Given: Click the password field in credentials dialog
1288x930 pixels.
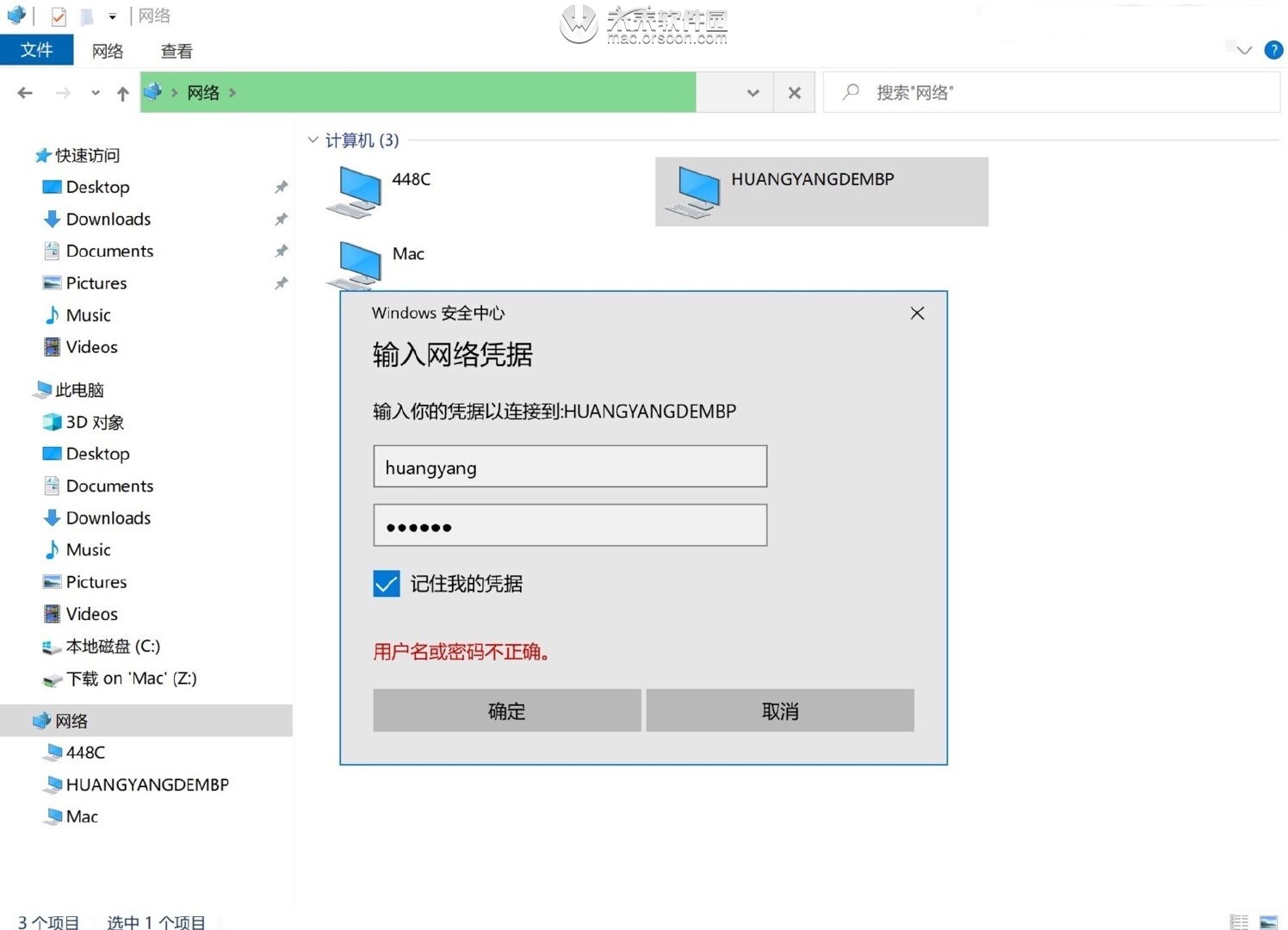Looking at the screenshot, I should pos(570,525).
